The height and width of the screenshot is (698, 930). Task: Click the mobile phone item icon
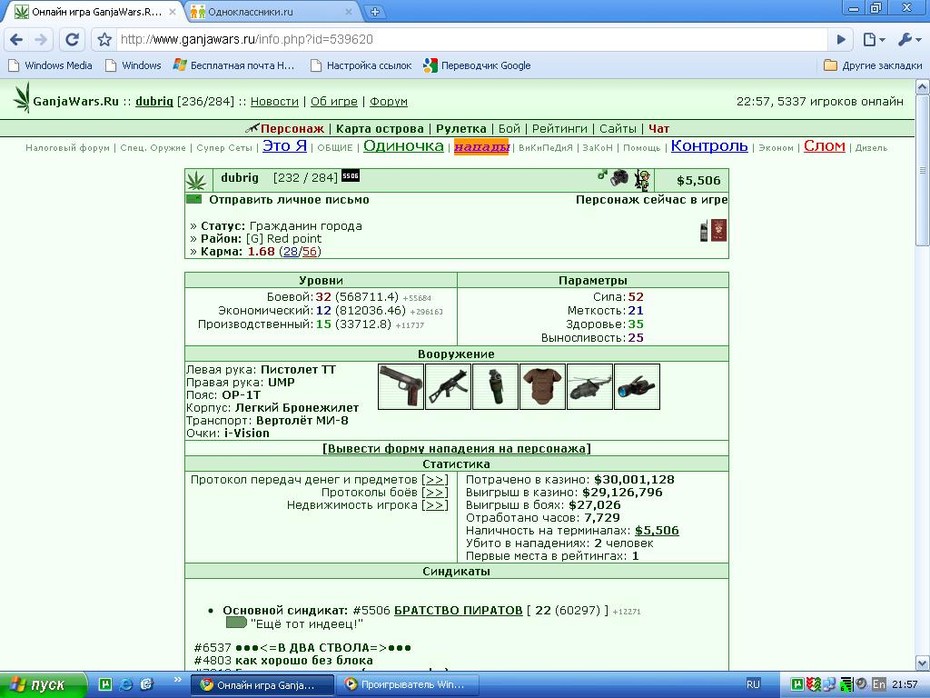click(704, 231)
